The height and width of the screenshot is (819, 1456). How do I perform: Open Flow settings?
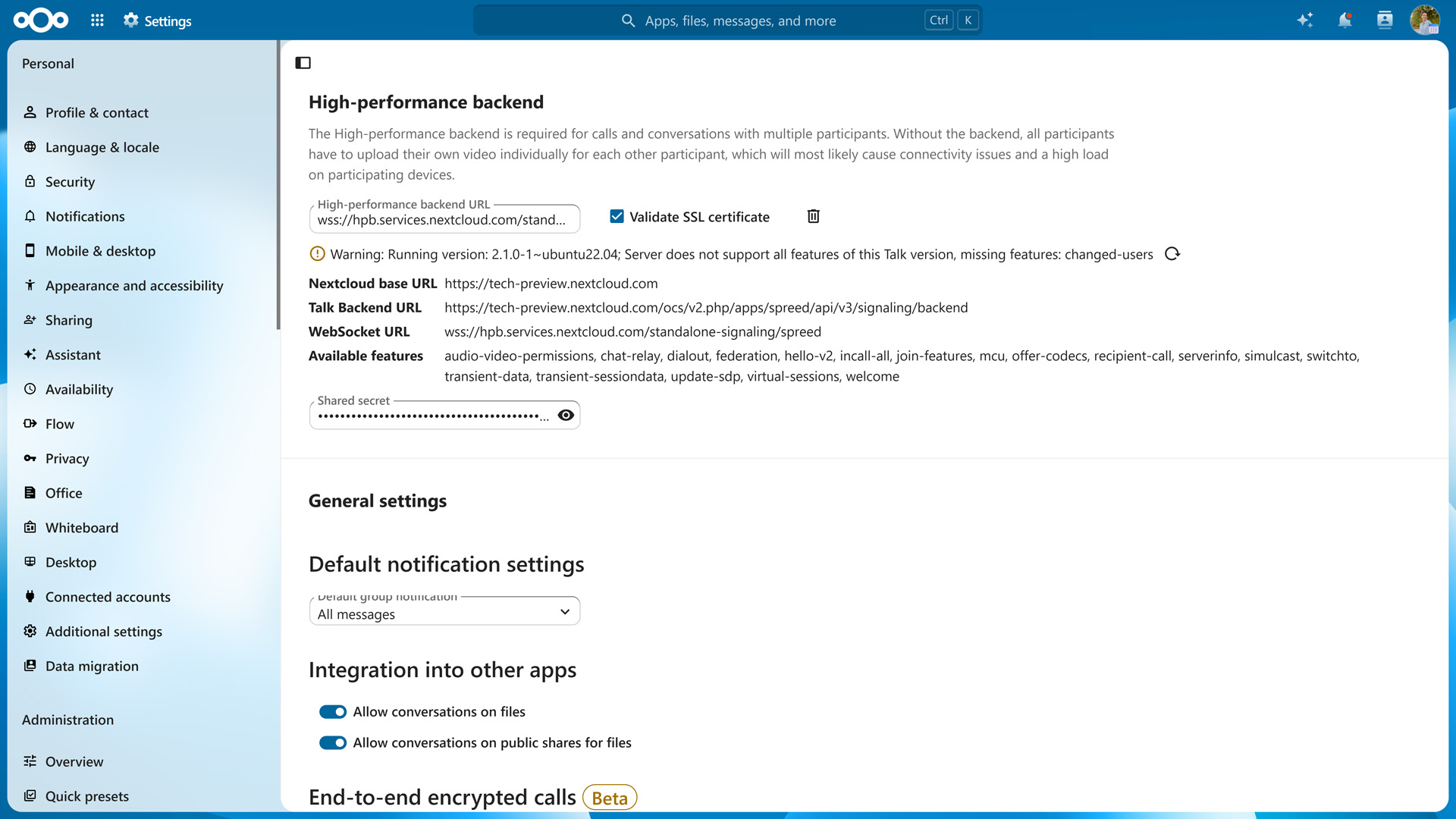pyautogui.click(x=143, y=424)
